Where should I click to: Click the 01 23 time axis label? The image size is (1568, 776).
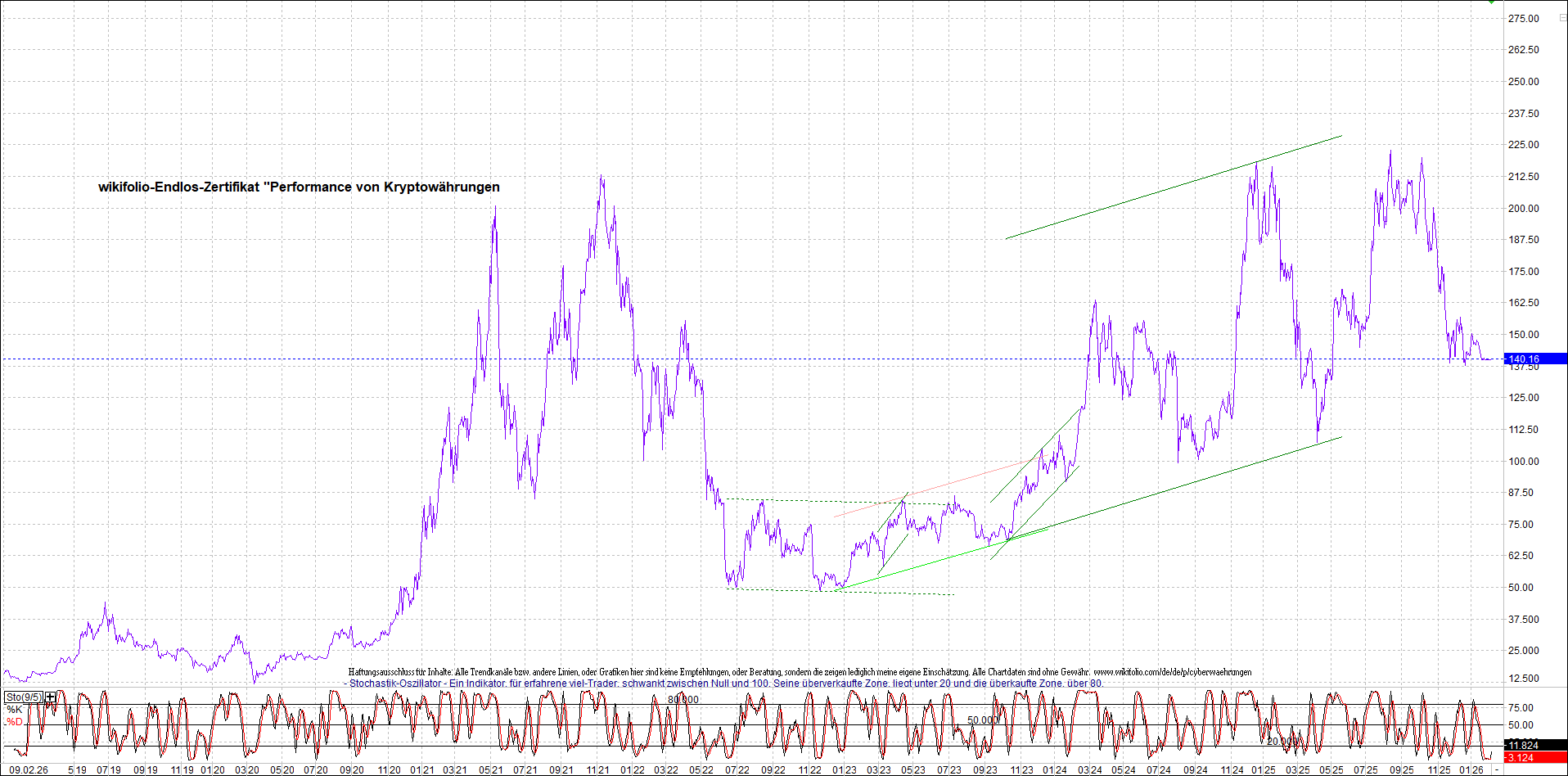tap(844, 769)
